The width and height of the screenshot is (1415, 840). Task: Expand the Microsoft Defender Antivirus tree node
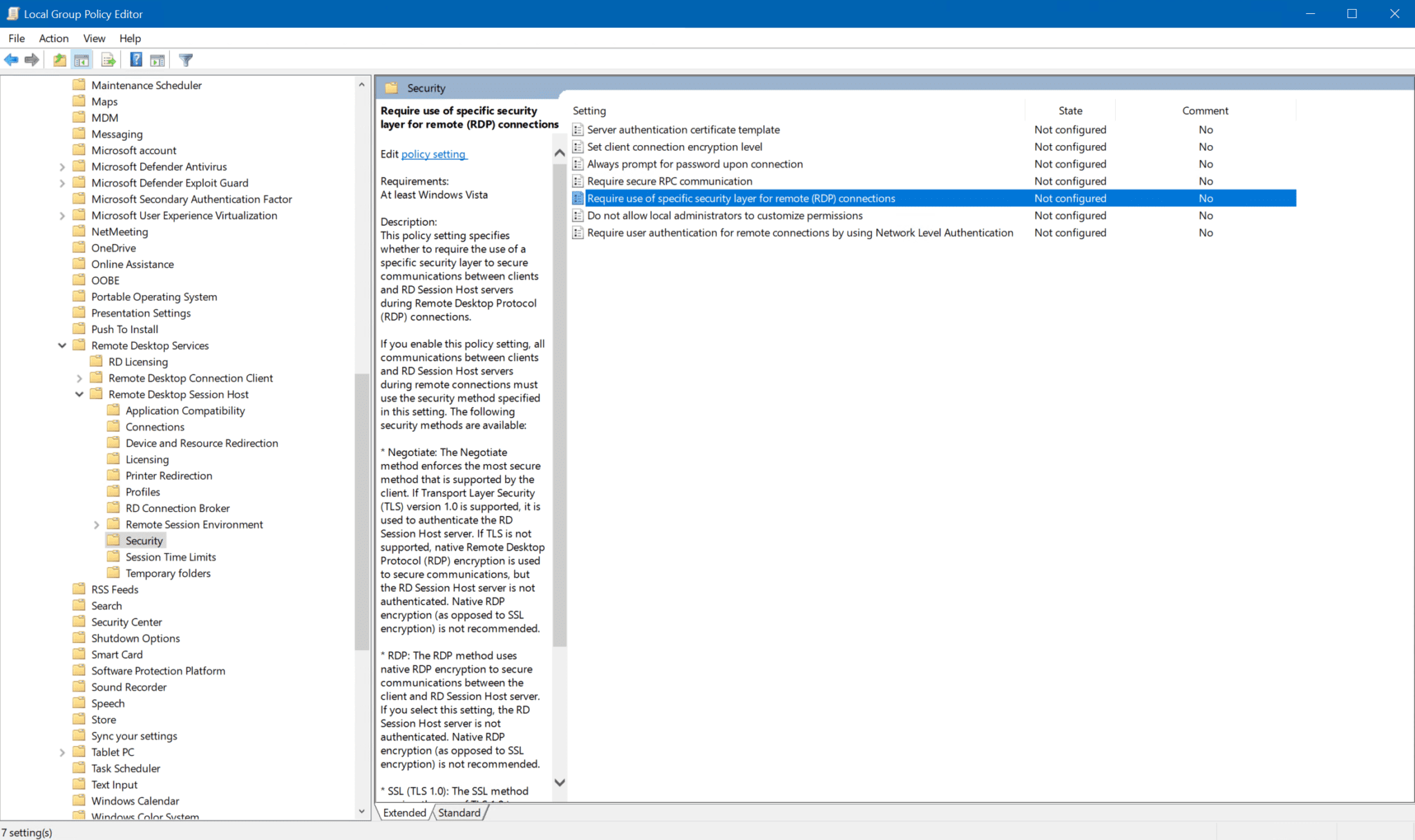point(62,166)
